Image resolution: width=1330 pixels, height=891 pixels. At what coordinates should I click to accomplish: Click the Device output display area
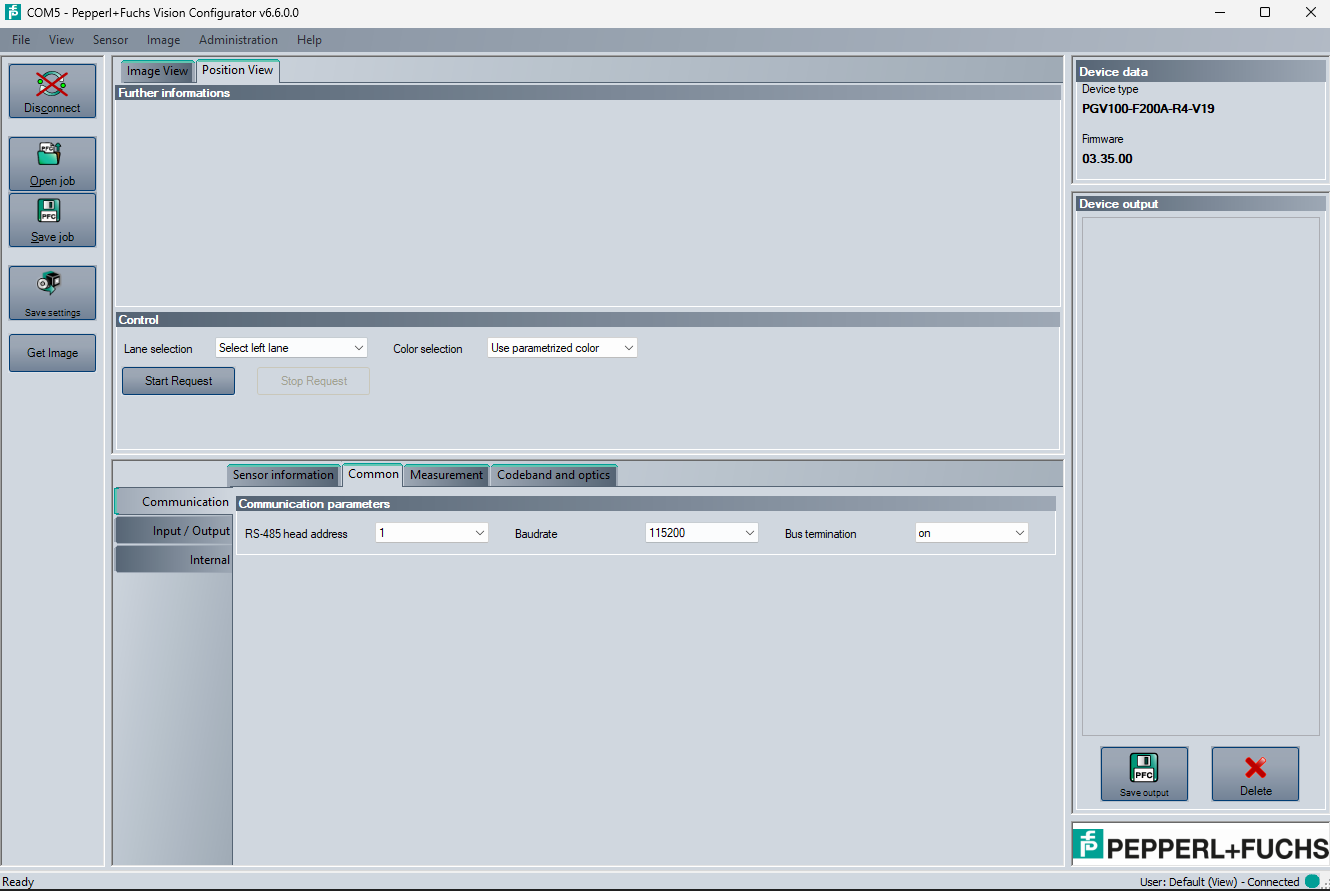tap(1200, 476)
